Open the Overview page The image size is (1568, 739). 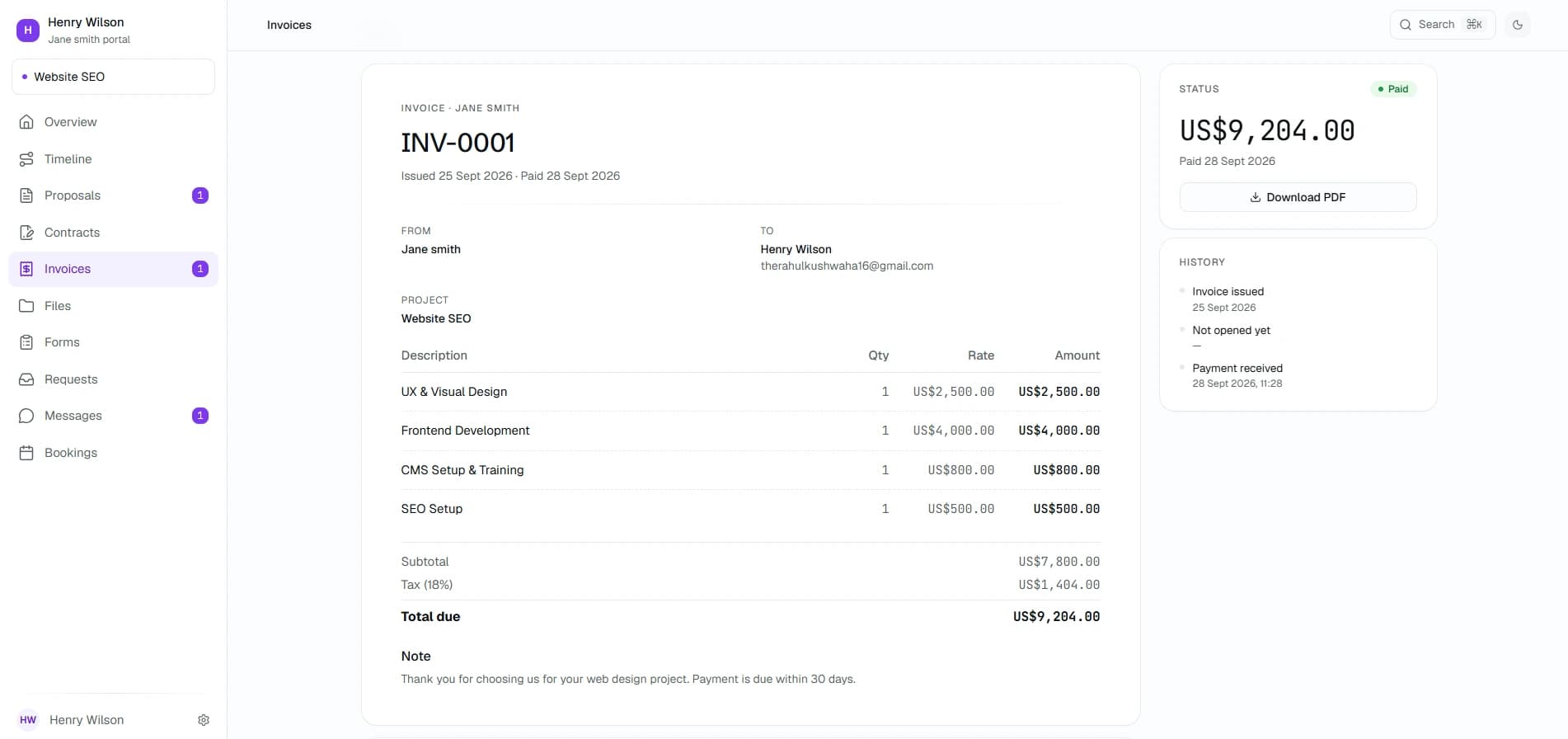[113, 122]
